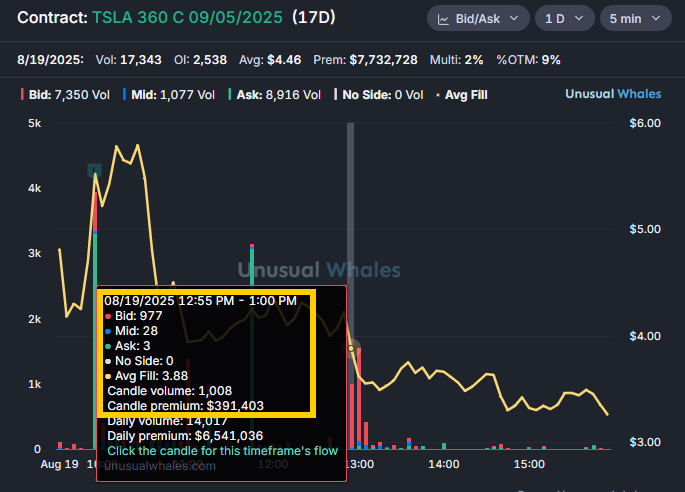Toggle the Ask volume legend entry

[x=274, y=95]
